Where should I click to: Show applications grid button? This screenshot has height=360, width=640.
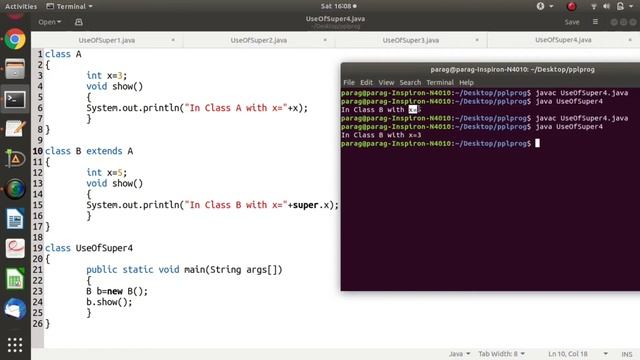15,345
